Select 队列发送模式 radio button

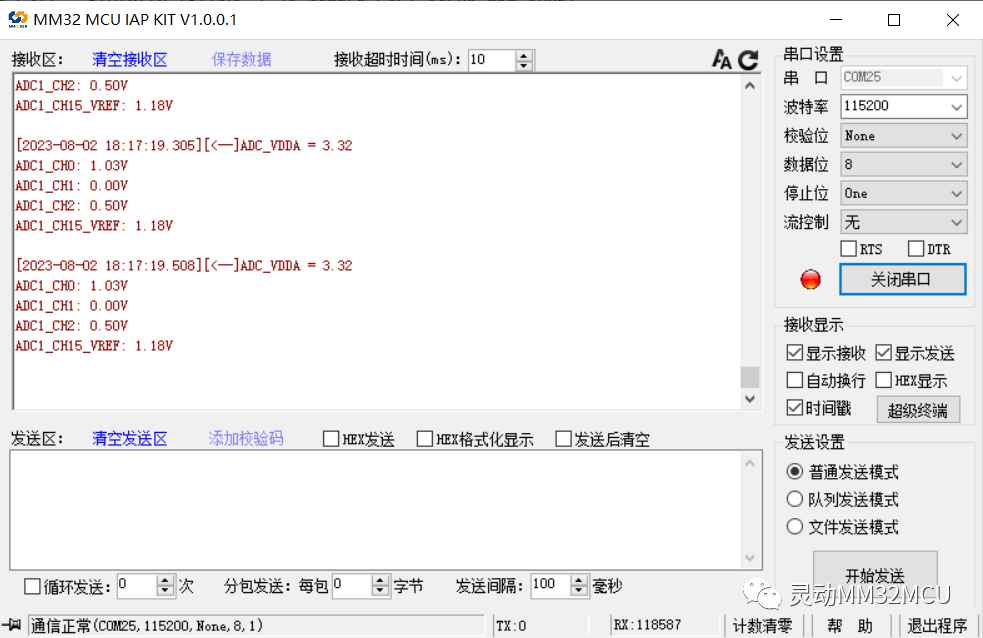point(794,499)
